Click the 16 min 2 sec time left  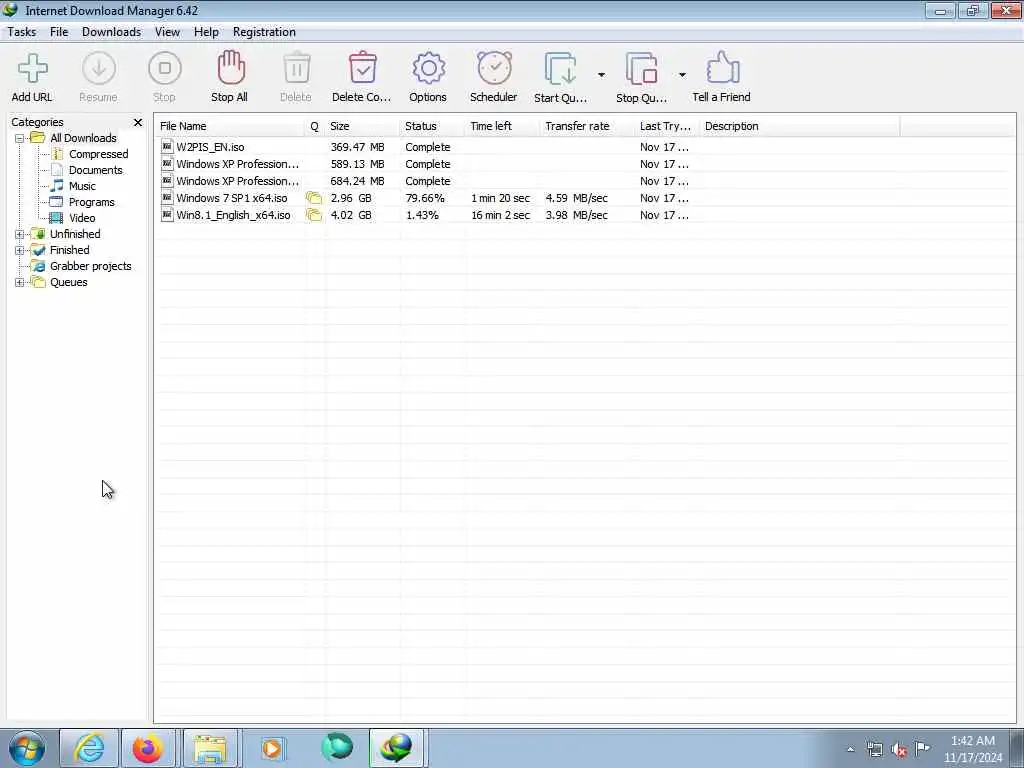tap(500, 216)
